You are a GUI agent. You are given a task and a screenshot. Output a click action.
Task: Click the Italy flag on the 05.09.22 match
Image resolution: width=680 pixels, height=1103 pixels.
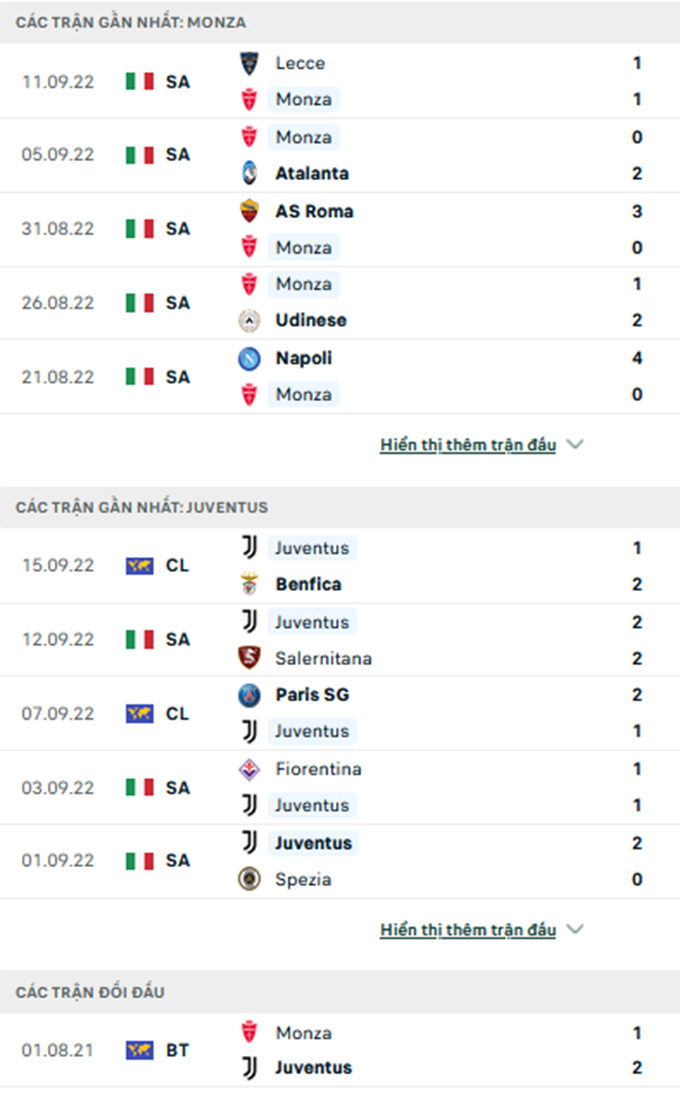(139, 155)
